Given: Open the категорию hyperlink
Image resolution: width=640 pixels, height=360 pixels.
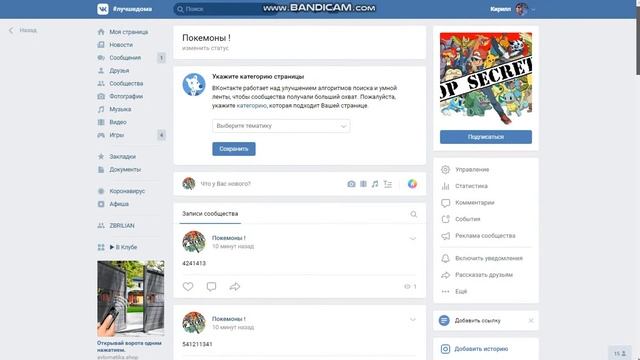Looking at the screenshot, I should click(251, 106).
